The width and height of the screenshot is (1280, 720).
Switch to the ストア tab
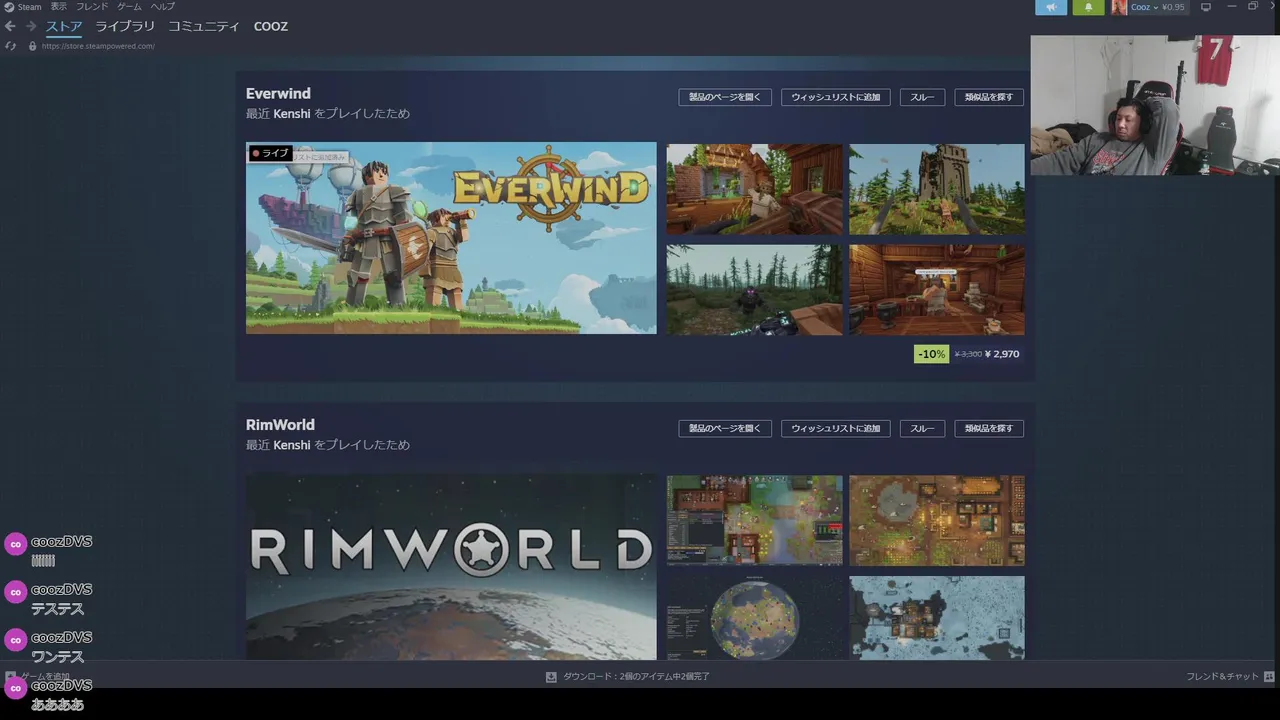point(64,26)
